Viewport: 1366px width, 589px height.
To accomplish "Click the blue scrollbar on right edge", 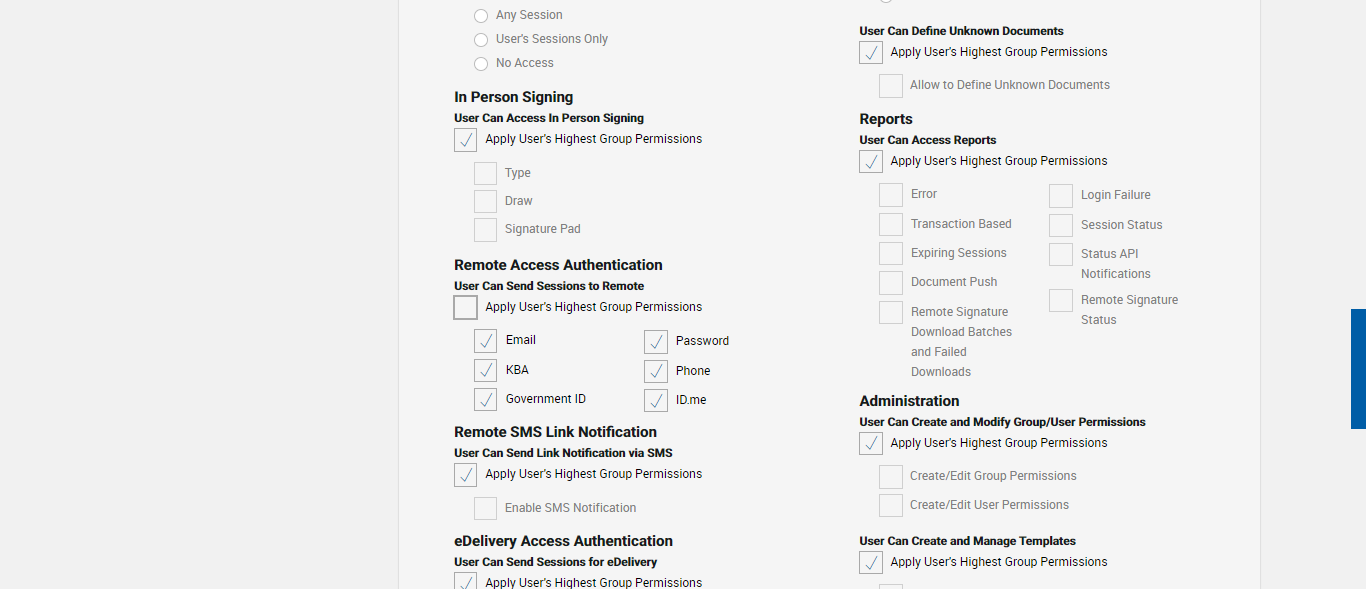I will 1358,369.
